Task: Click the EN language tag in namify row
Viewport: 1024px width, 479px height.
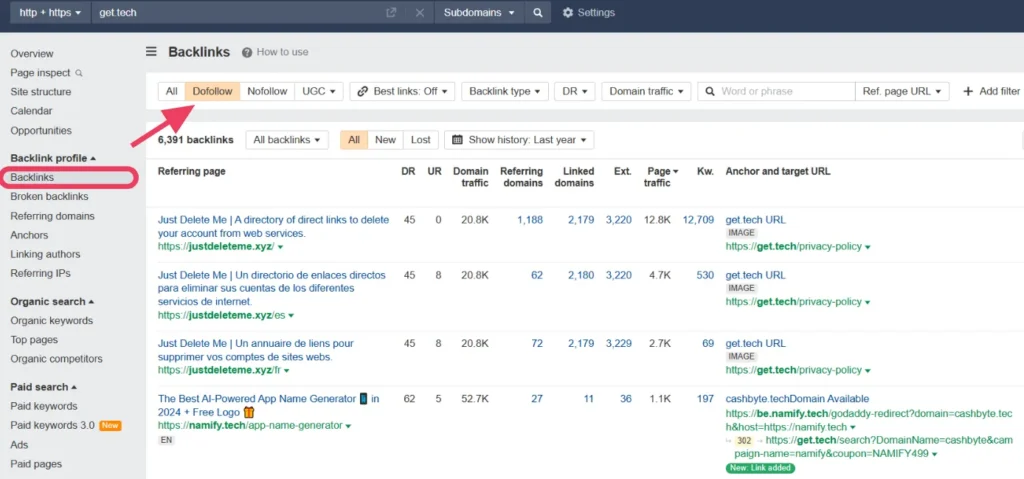Action: (x=166, y=440)
